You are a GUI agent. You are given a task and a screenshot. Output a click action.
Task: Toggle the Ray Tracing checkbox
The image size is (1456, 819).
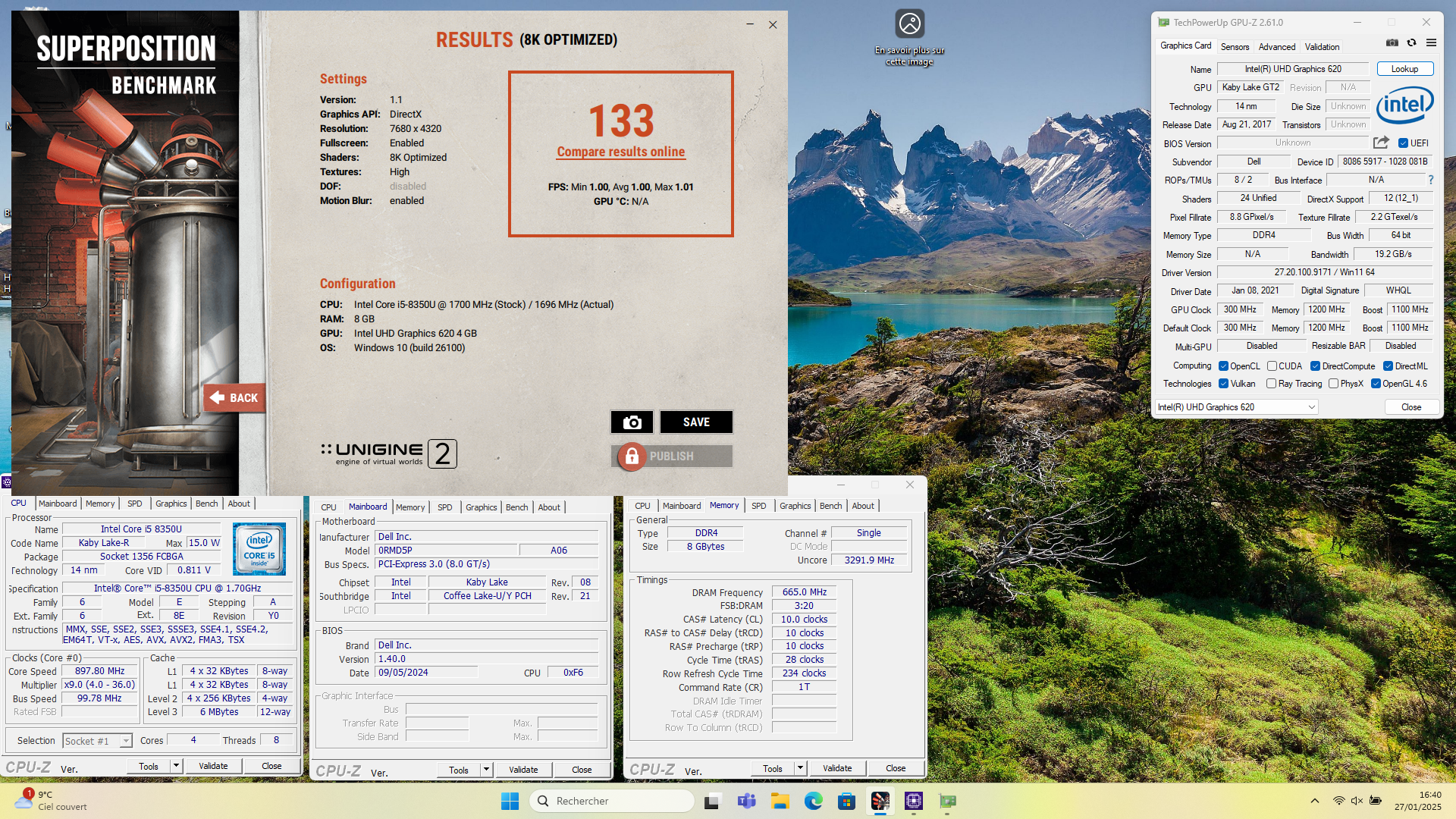coord(1271,384)
